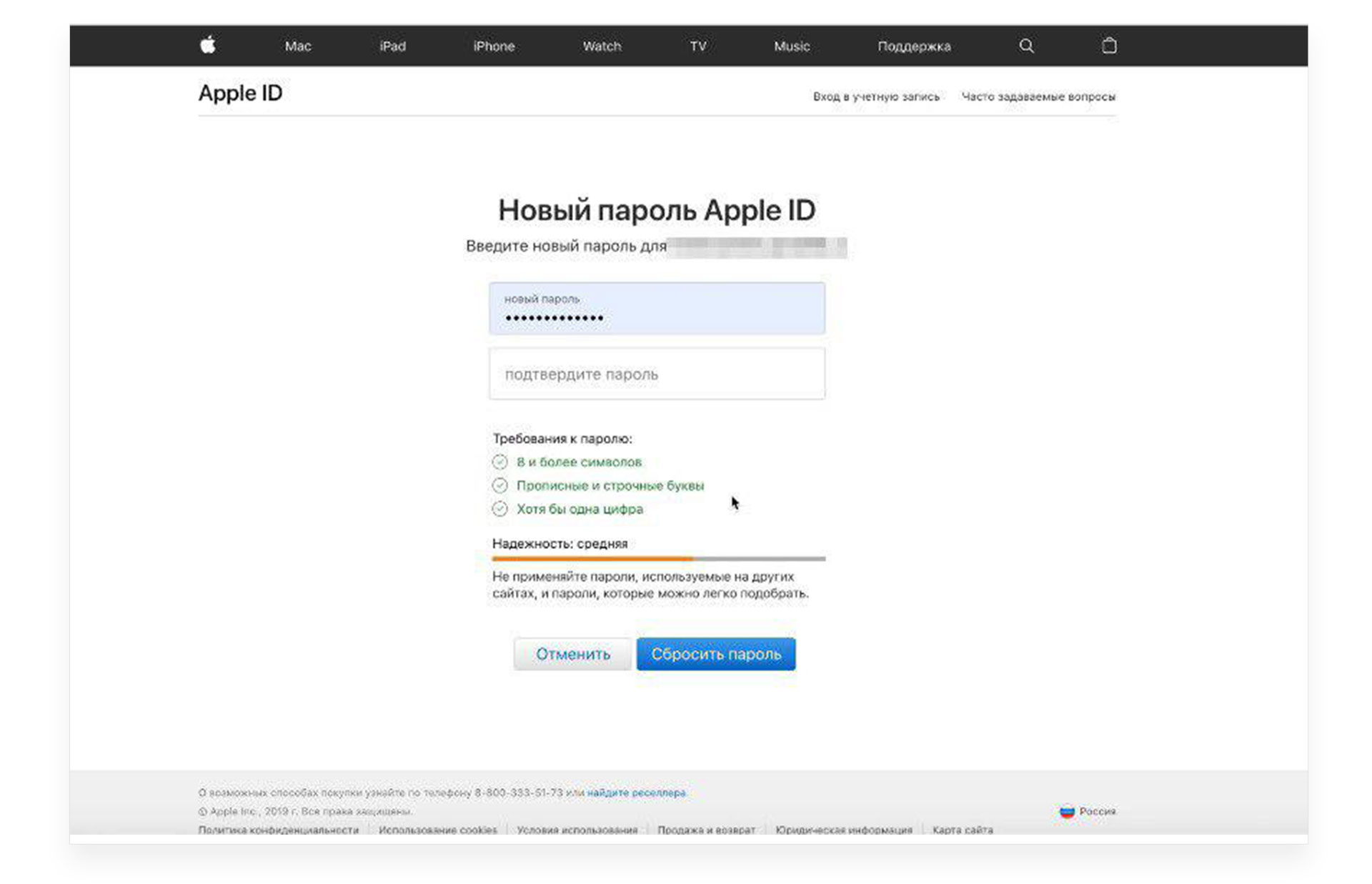The width and height of the screenshot is (1372, 884).
Task: Open the search magnifier icon
Action: [1026, 46]
